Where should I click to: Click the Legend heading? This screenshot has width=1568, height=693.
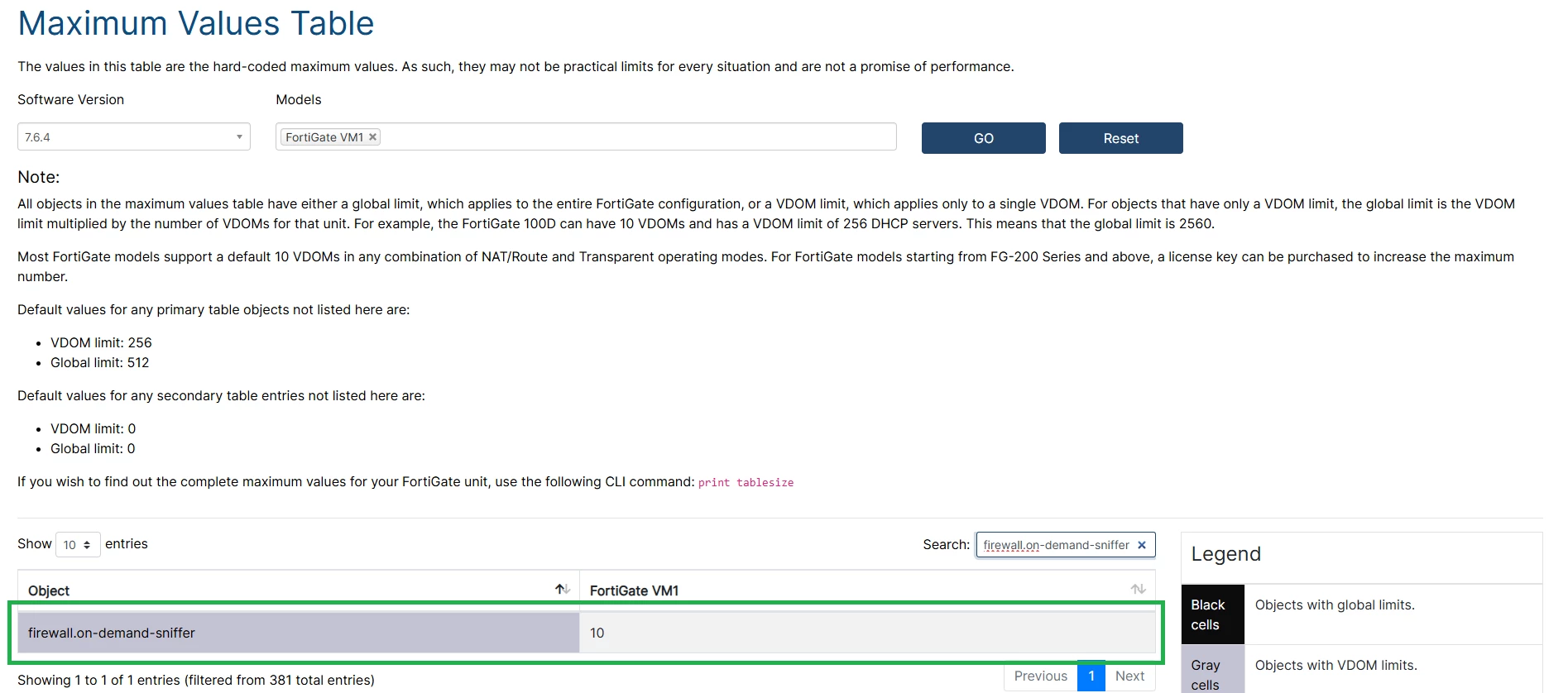(x=1226, y=554)
